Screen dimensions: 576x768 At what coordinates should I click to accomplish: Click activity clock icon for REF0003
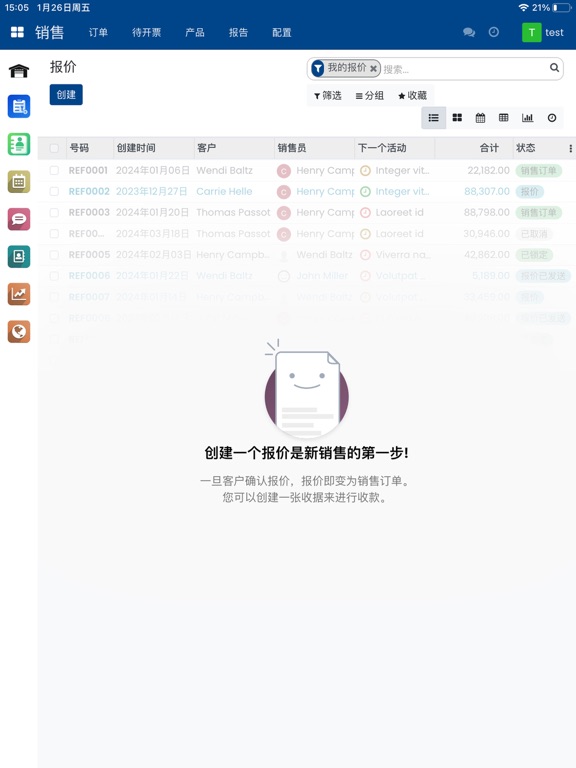tap(365, 213)
